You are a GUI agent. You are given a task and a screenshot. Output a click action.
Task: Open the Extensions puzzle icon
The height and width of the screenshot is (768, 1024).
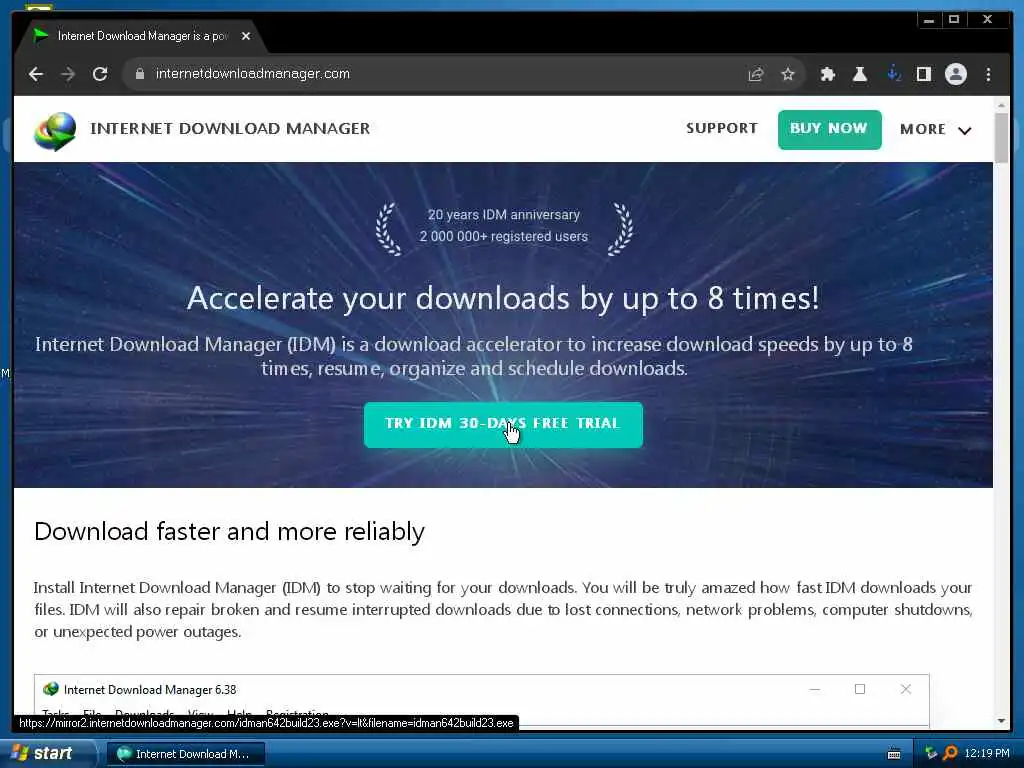click(827, 74)
